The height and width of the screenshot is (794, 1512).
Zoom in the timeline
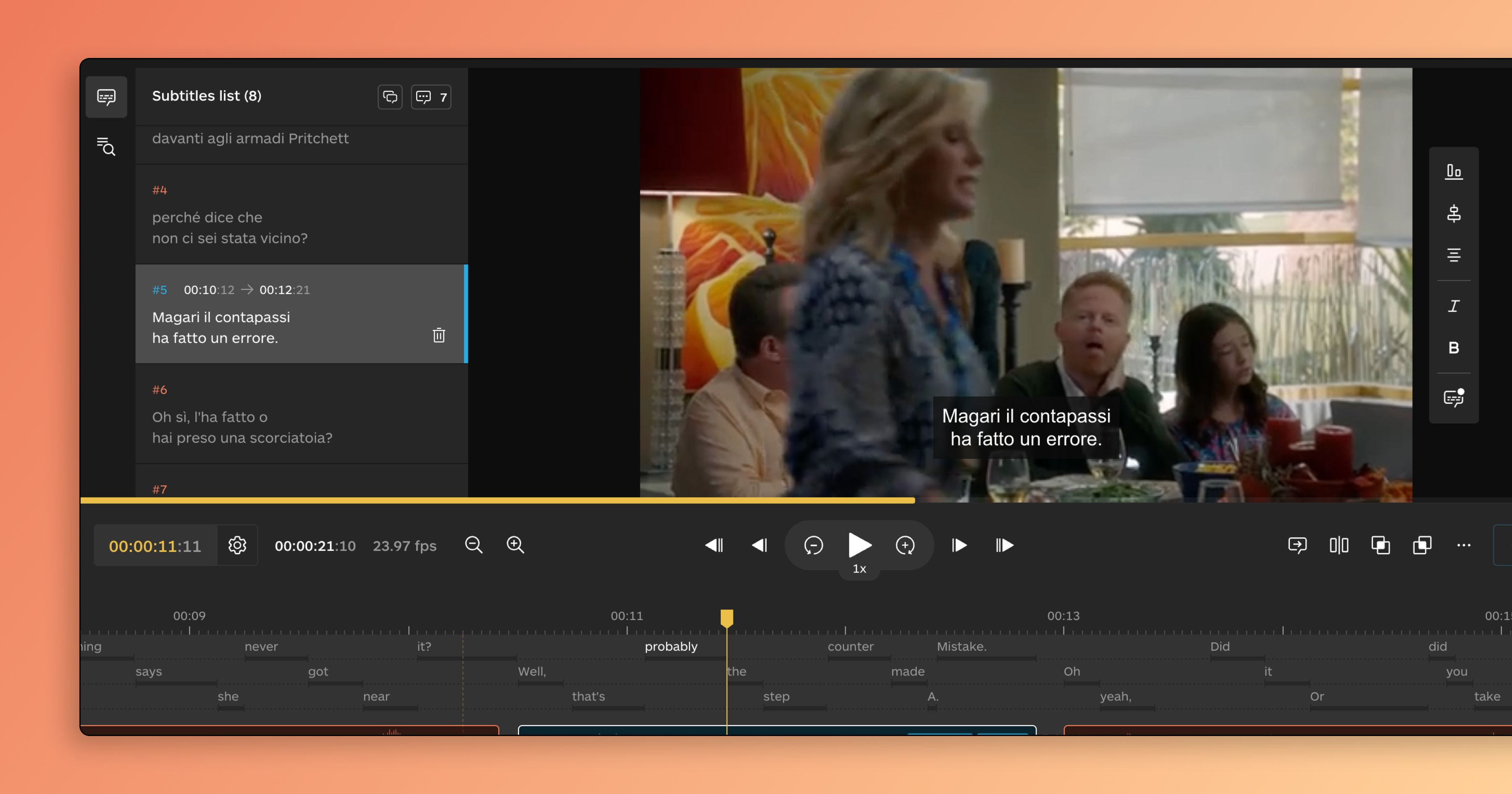tap(515, 546)
